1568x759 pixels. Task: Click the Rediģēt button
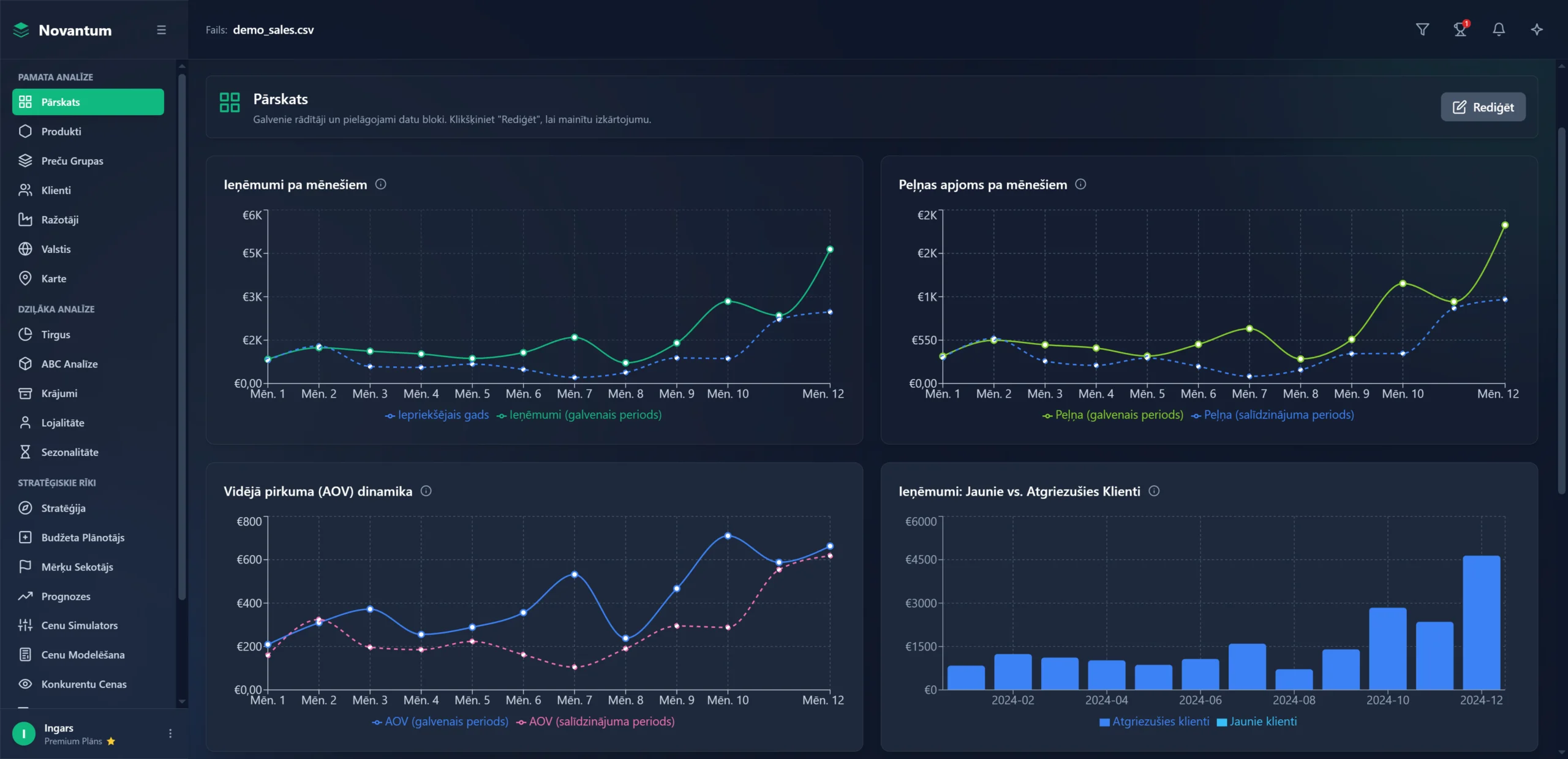point(1483,107)
